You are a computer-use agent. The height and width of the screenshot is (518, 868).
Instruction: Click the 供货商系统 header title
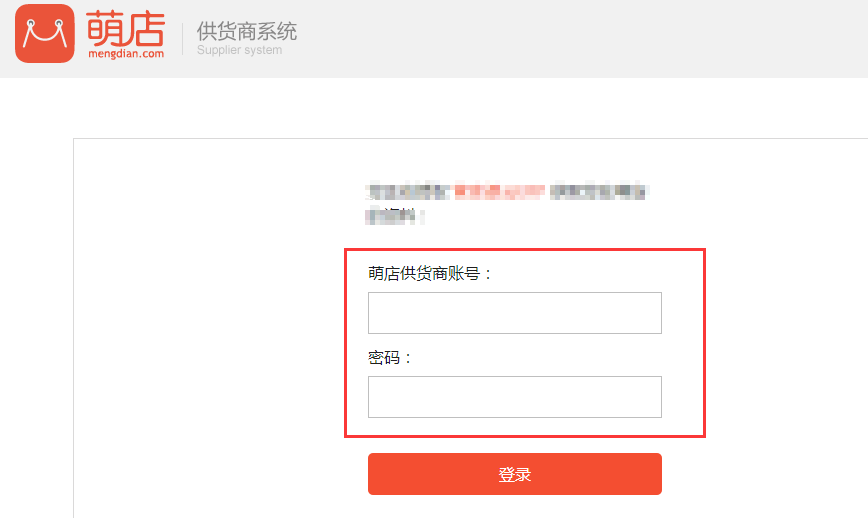coord(247,31)
